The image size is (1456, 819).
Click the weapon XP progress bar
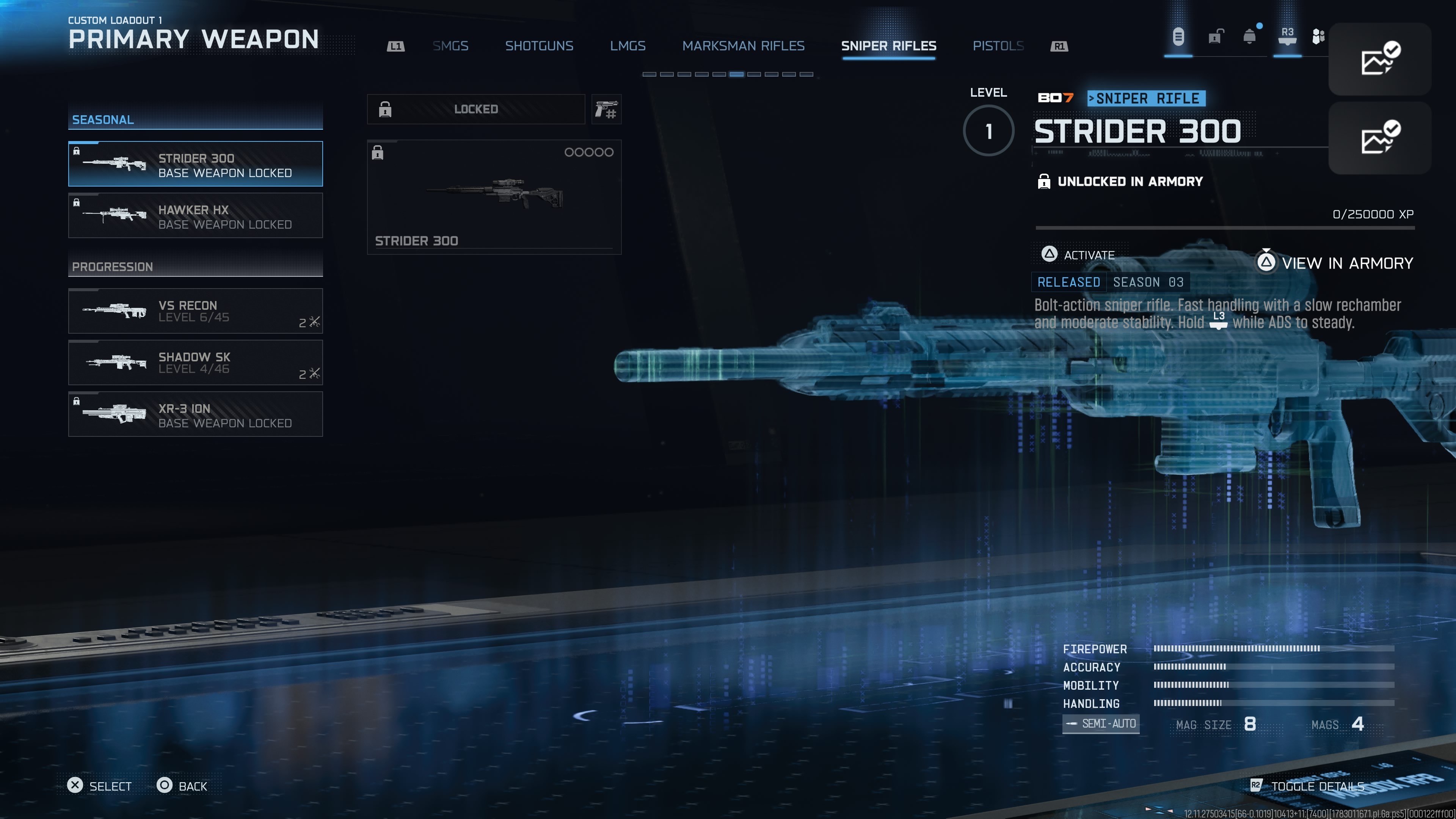pyautogui.click(x=1225, y=228)
